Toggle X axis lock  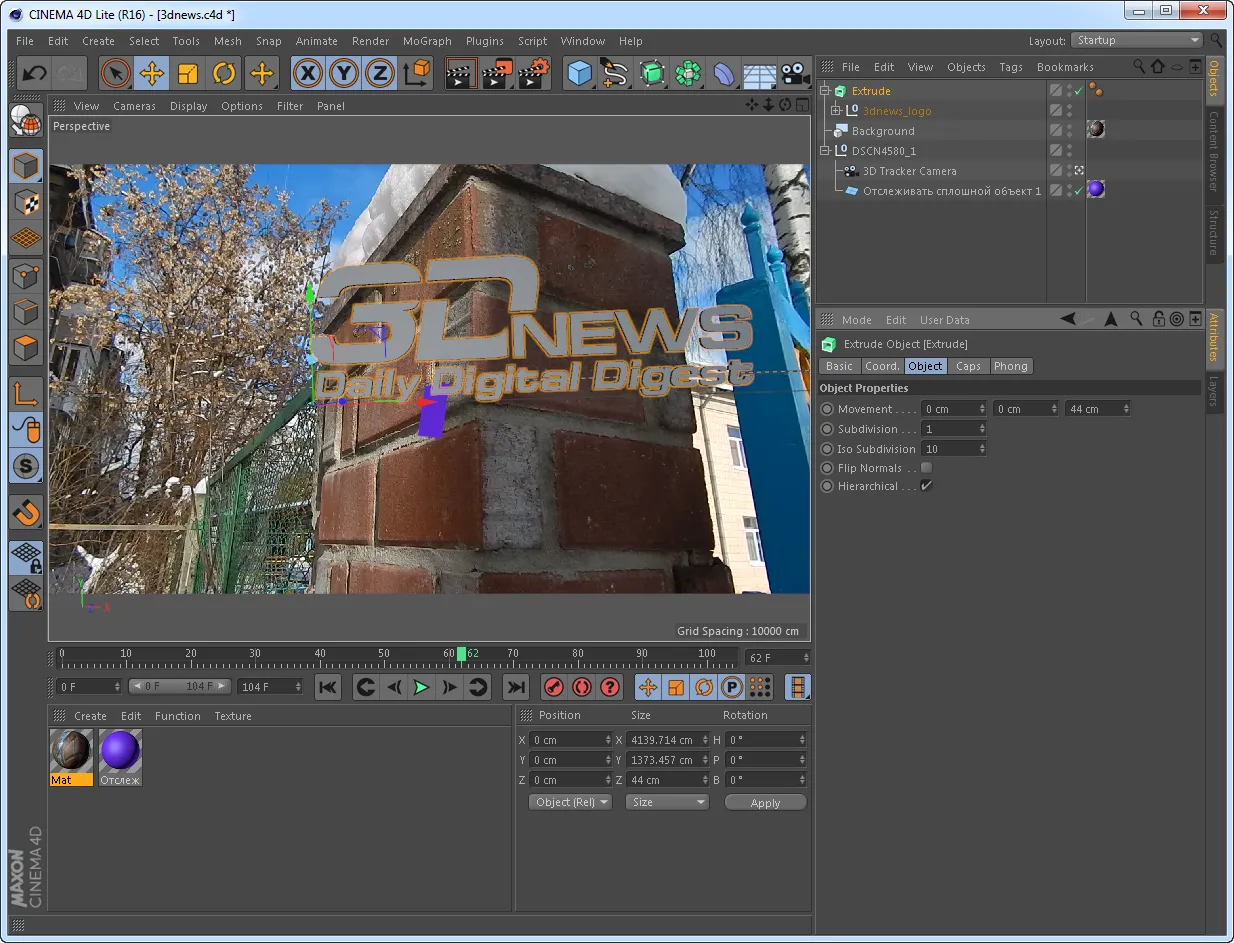click(x=308, y=73)
